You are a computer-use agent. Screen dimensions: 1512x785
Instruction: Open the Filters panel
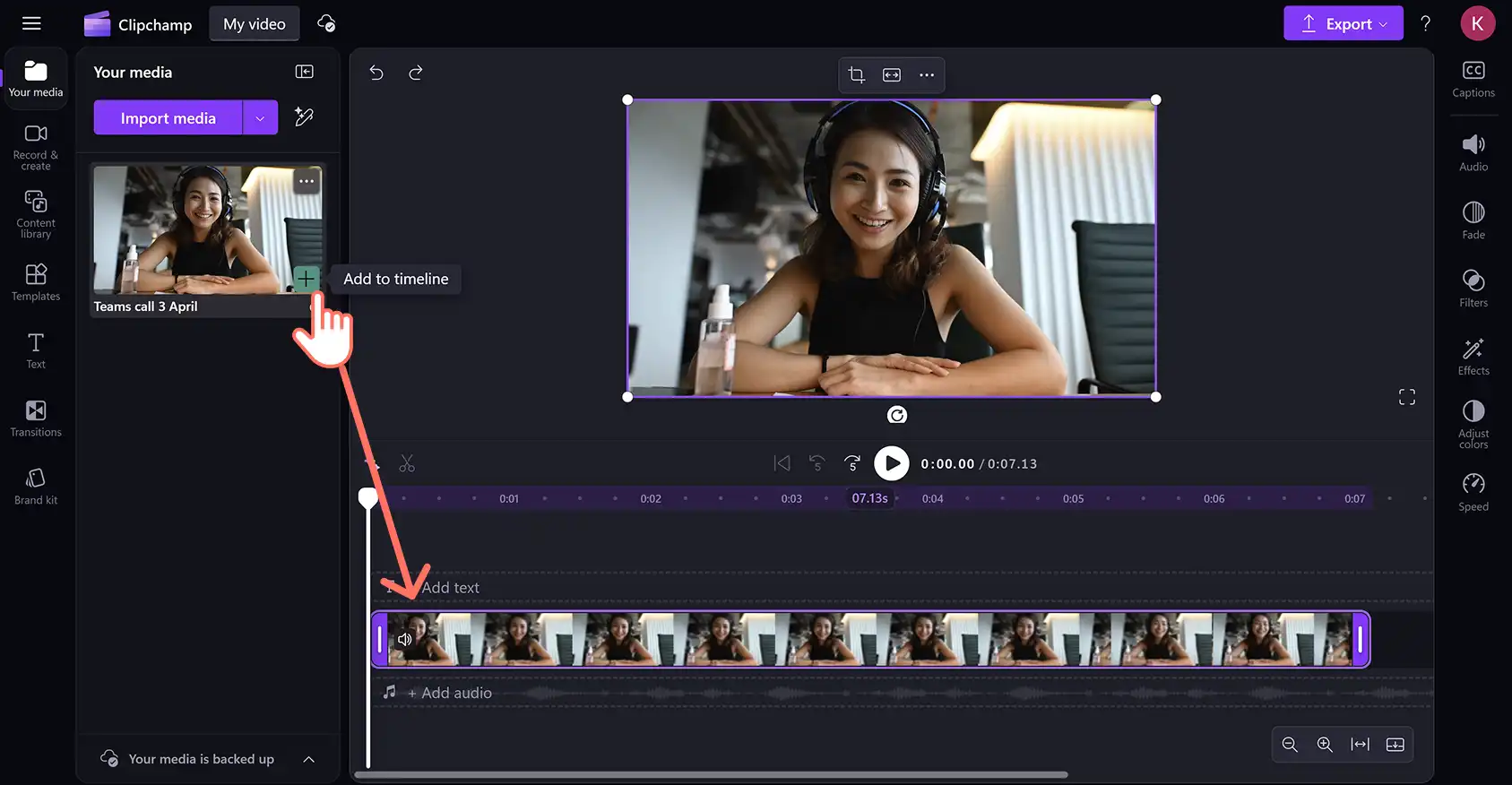(x=1473, y=289)
